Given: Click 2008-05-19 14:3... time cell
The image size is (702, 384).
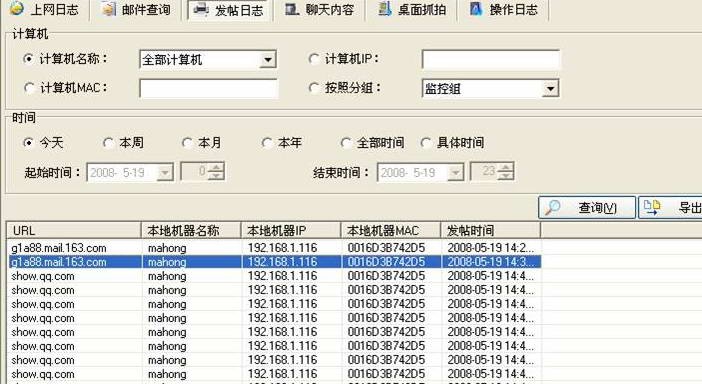Looking at the screenshot, I should (x=491, y=262).
